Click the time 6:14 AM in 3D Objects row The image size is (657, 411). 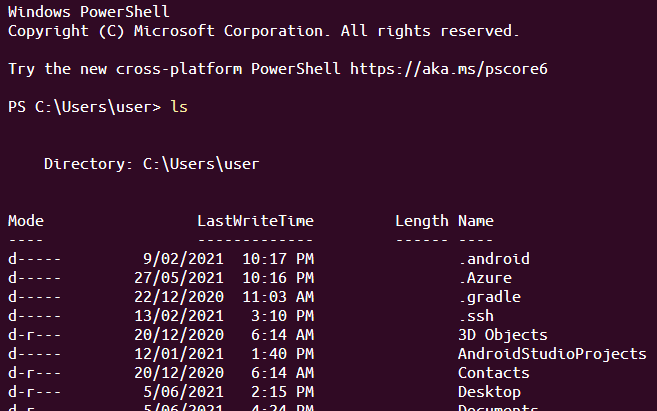coord(283,335)
